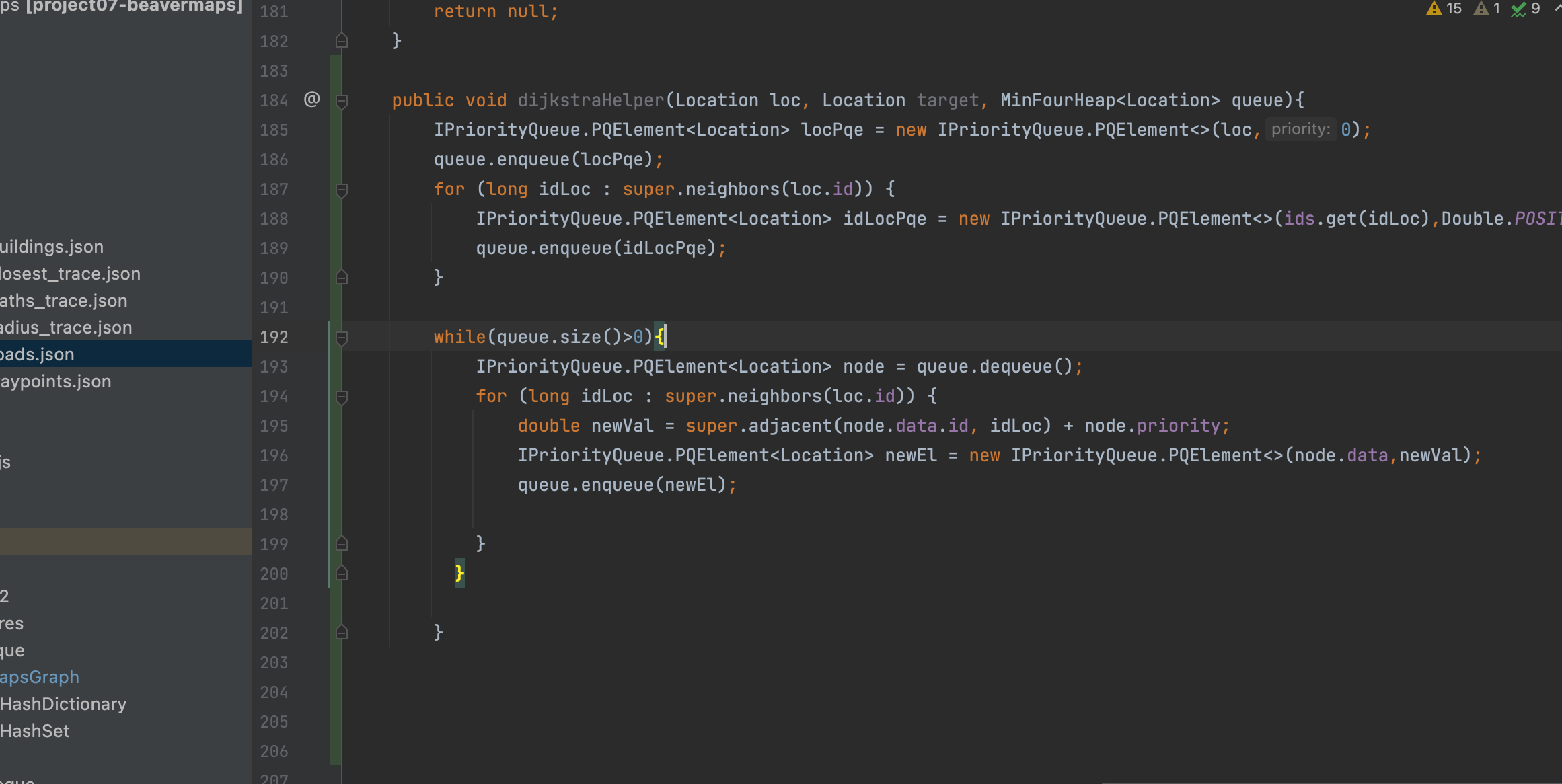Viewport: 1562px width, 784px height.
Task: Open the blue apsGraph class entry
Action: (x=40, y=677)
